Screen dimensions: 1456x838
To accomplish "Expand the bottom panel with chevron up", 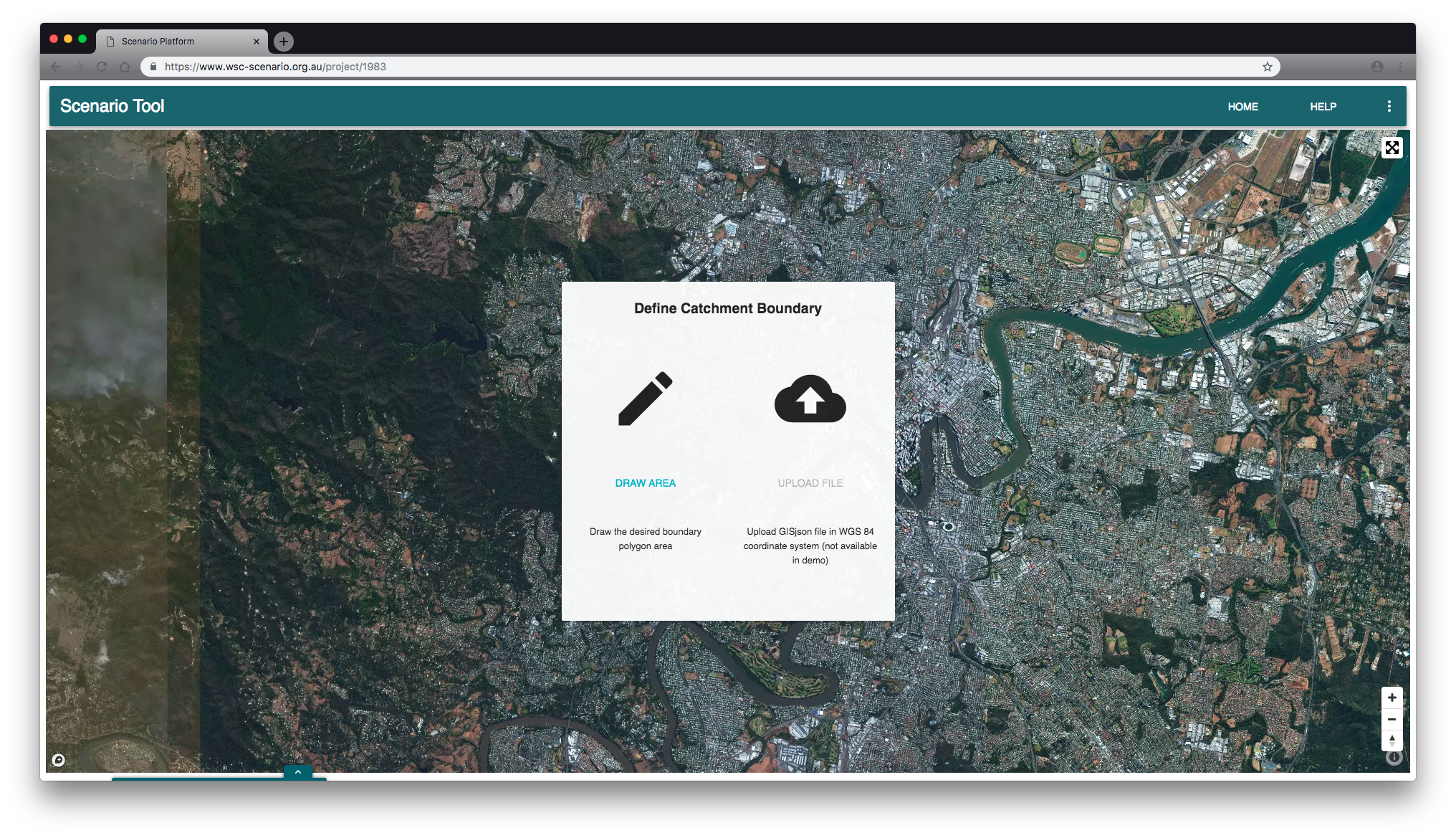I will point(298,772).
